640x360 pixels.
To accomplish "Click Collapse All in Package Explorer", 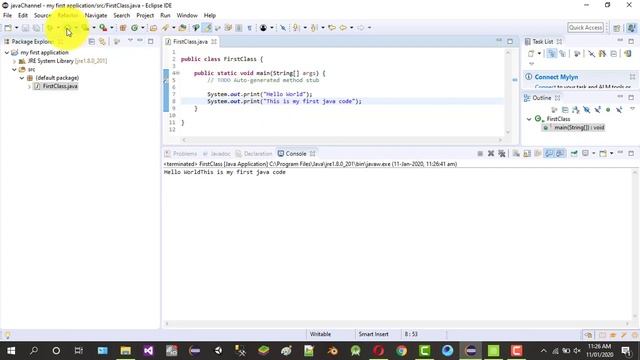I will click(91, 42).
